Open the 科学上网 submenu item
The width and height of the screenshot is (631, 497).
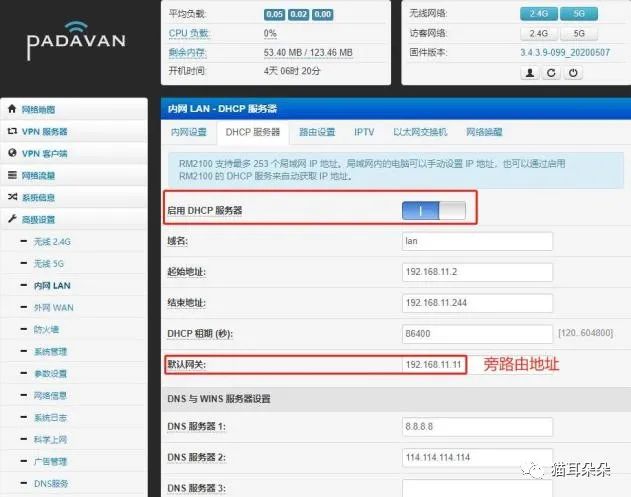[x=50, y=439]
